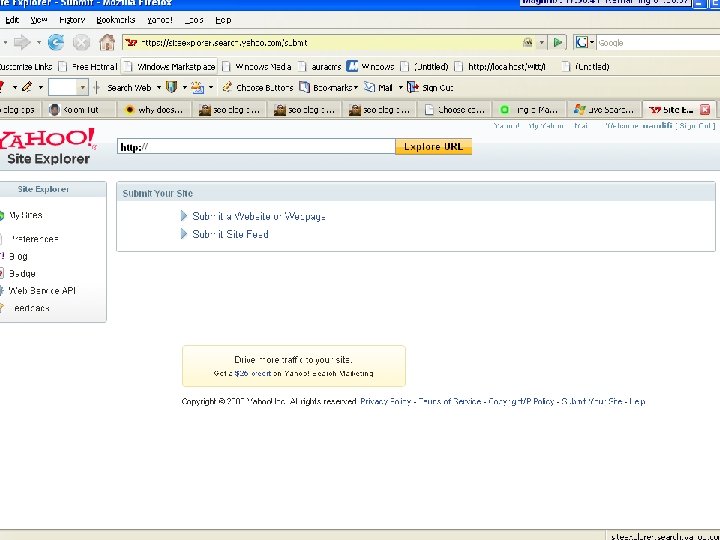Viewport: 720px width, 540px height.
Task: Click the Yahoo toolbar Sign Out icon
Action: 413,87
